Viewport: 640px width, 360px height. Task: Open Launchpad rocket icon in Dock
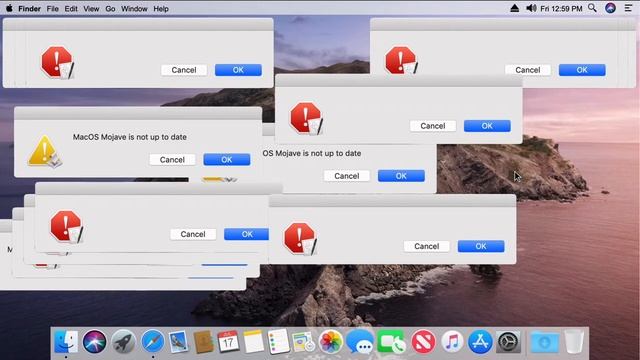coord(124,342)
